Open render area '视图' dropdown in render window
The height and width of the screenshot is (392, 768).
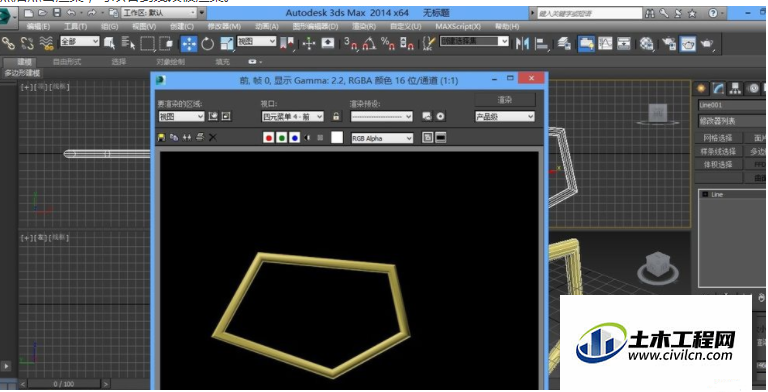pyautogui.click(x=181, y=117)
